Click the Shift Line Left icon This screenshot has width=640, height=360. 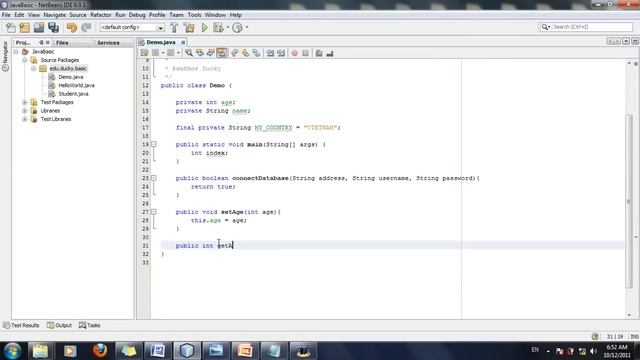pyautogui.click(x=270, y=53)
